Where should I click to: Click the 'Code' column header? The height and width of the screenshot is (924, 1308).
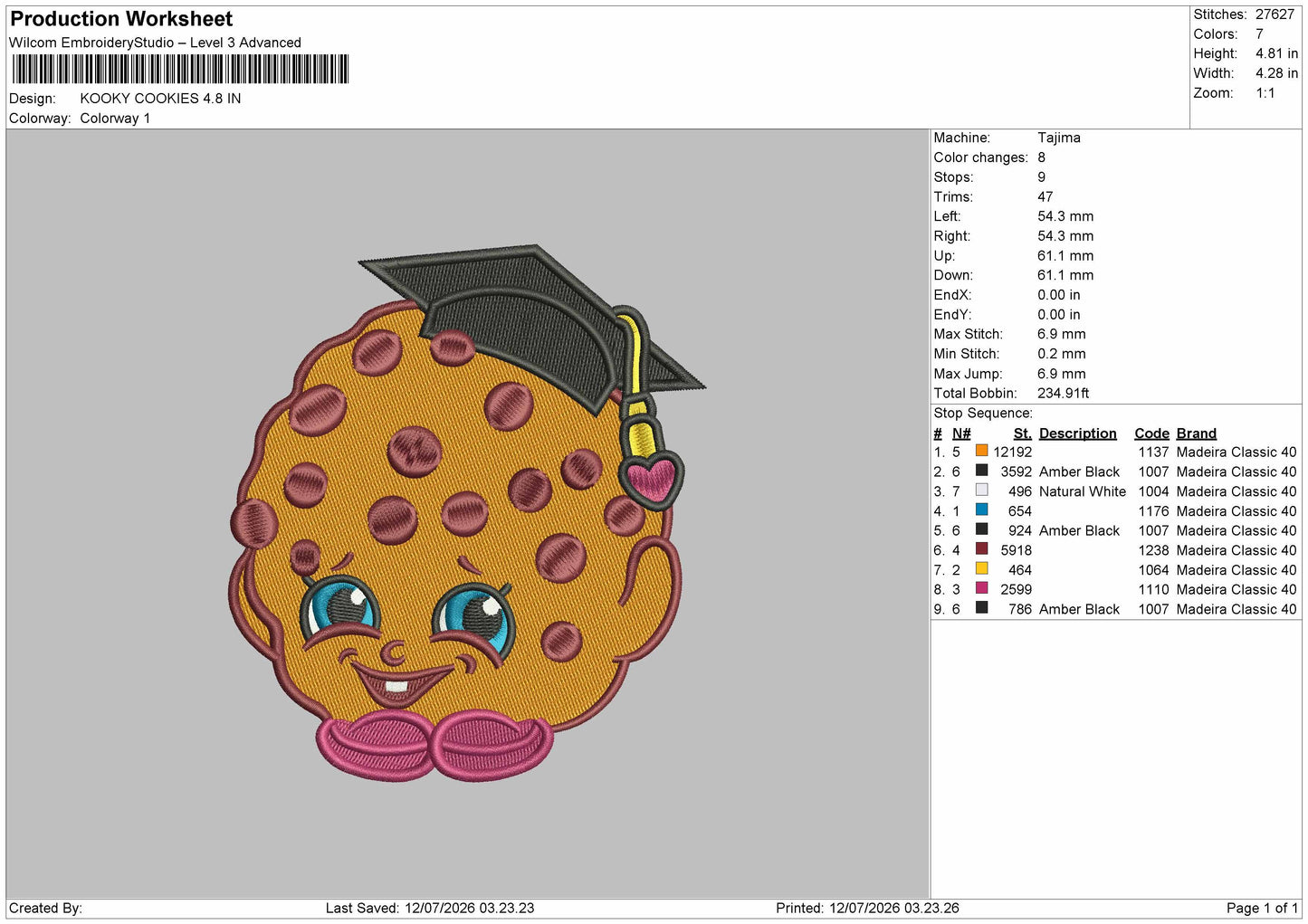(x=1152, y=433)
